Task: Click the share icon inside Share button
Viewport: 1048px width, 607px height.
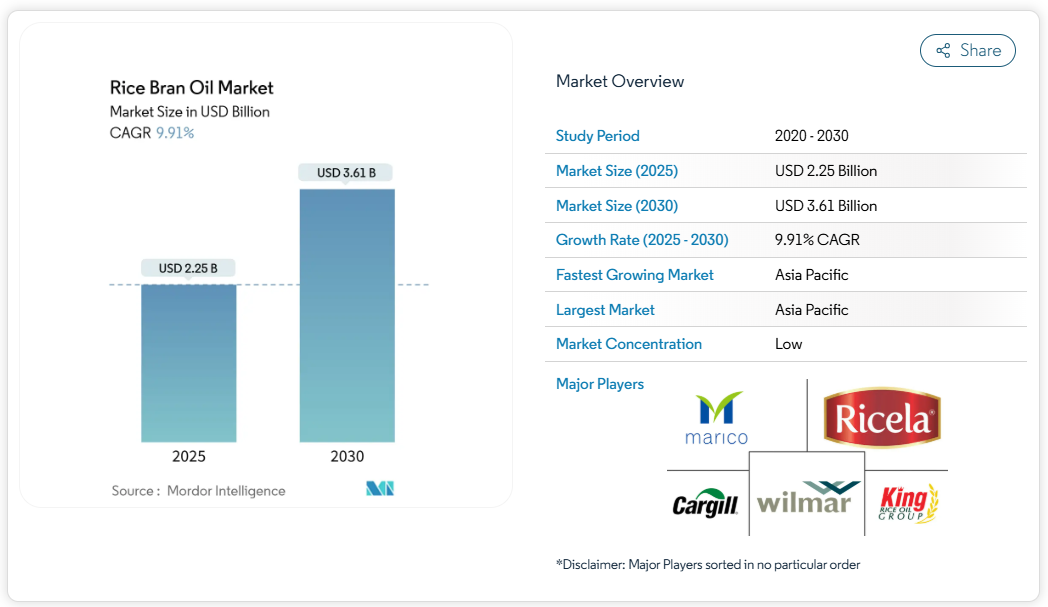Action: click(x=942, y=51)
